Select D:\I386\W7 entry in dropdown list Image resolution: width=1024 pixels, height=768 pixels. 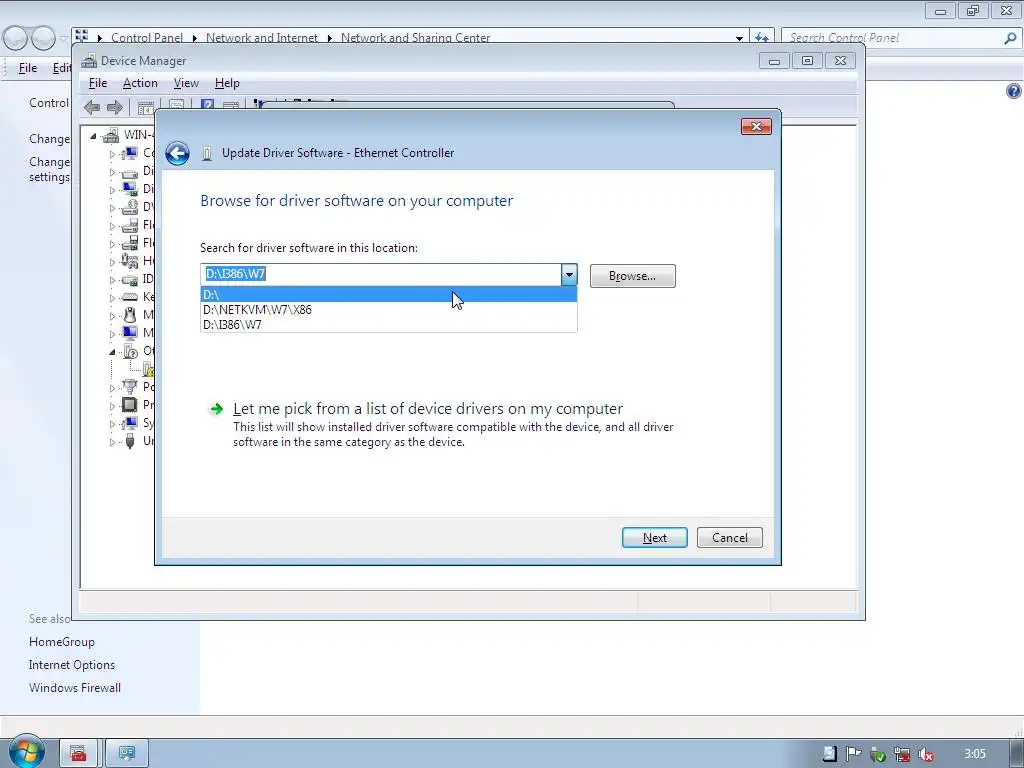tap(389, 325)
